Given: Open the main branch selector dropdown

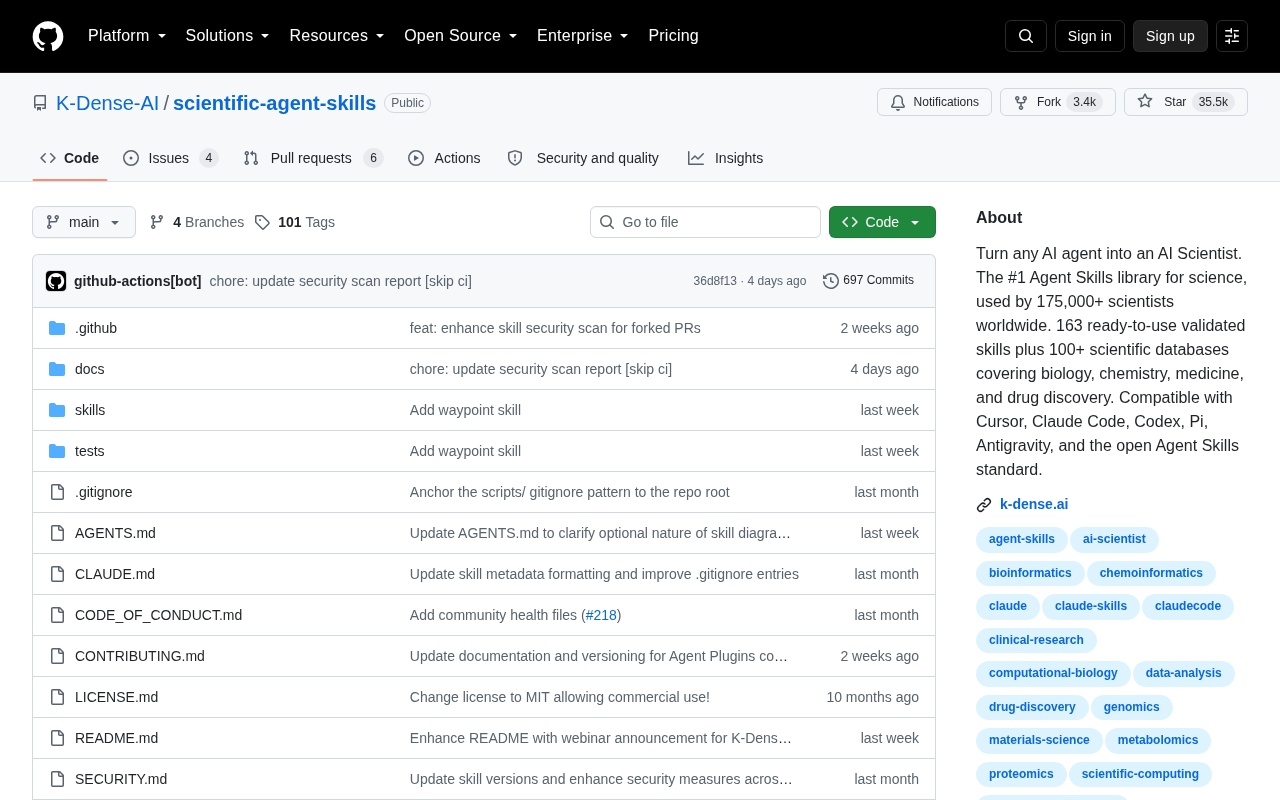Looking at the screenshot, I should (x=84, y=222).
